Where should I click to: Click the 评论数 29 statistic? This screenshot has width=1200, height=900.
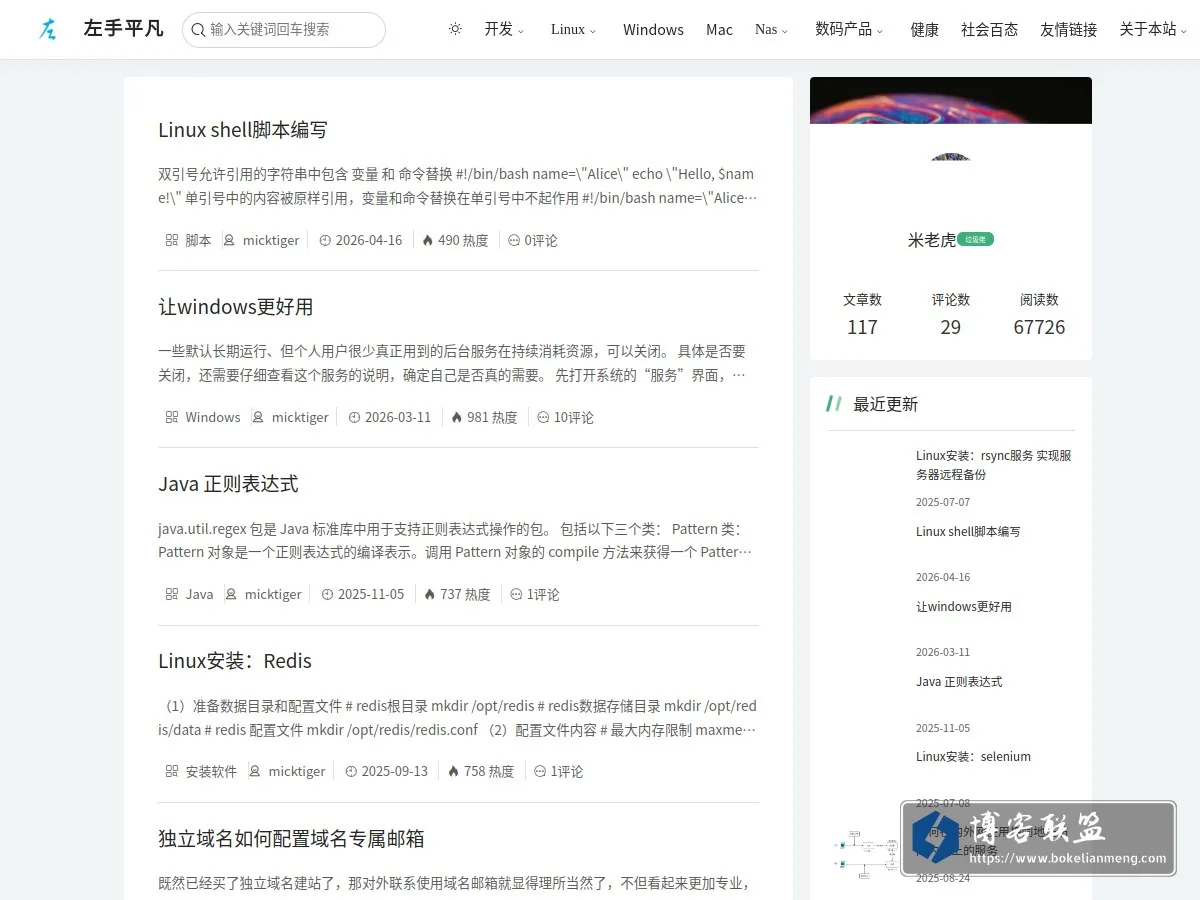(951, 314)
